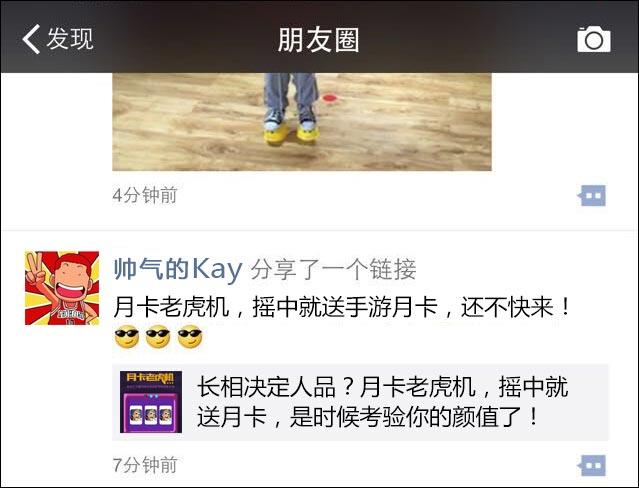Click the 7分钟前 timestamp

145,465
